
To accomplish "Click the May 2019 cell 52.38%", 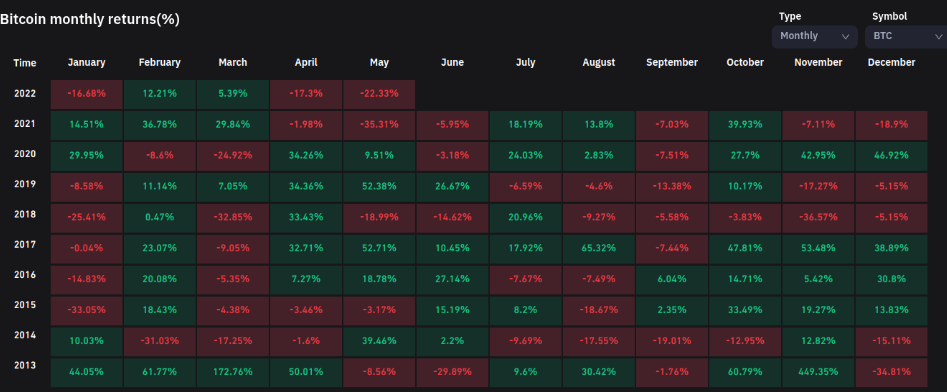I will (379, 187).
